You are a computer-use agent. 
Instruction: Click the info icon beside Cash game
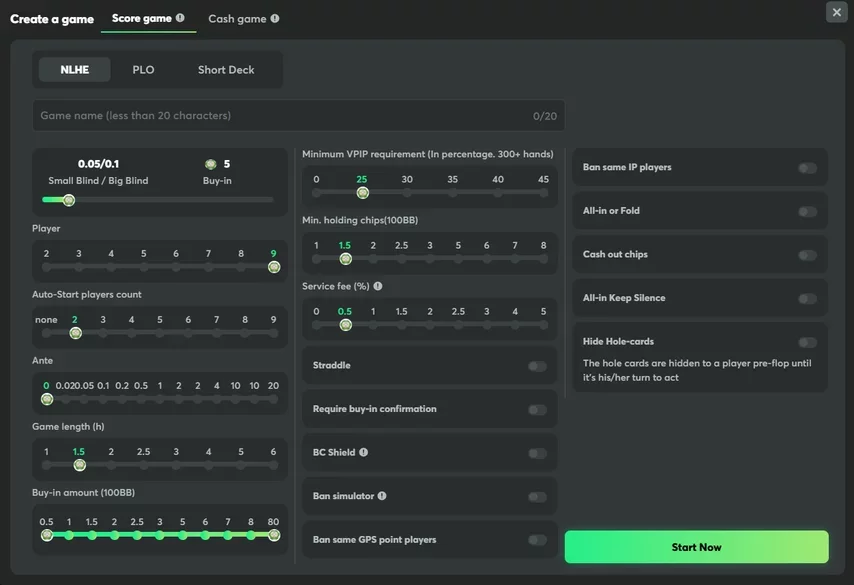point(275,18)
